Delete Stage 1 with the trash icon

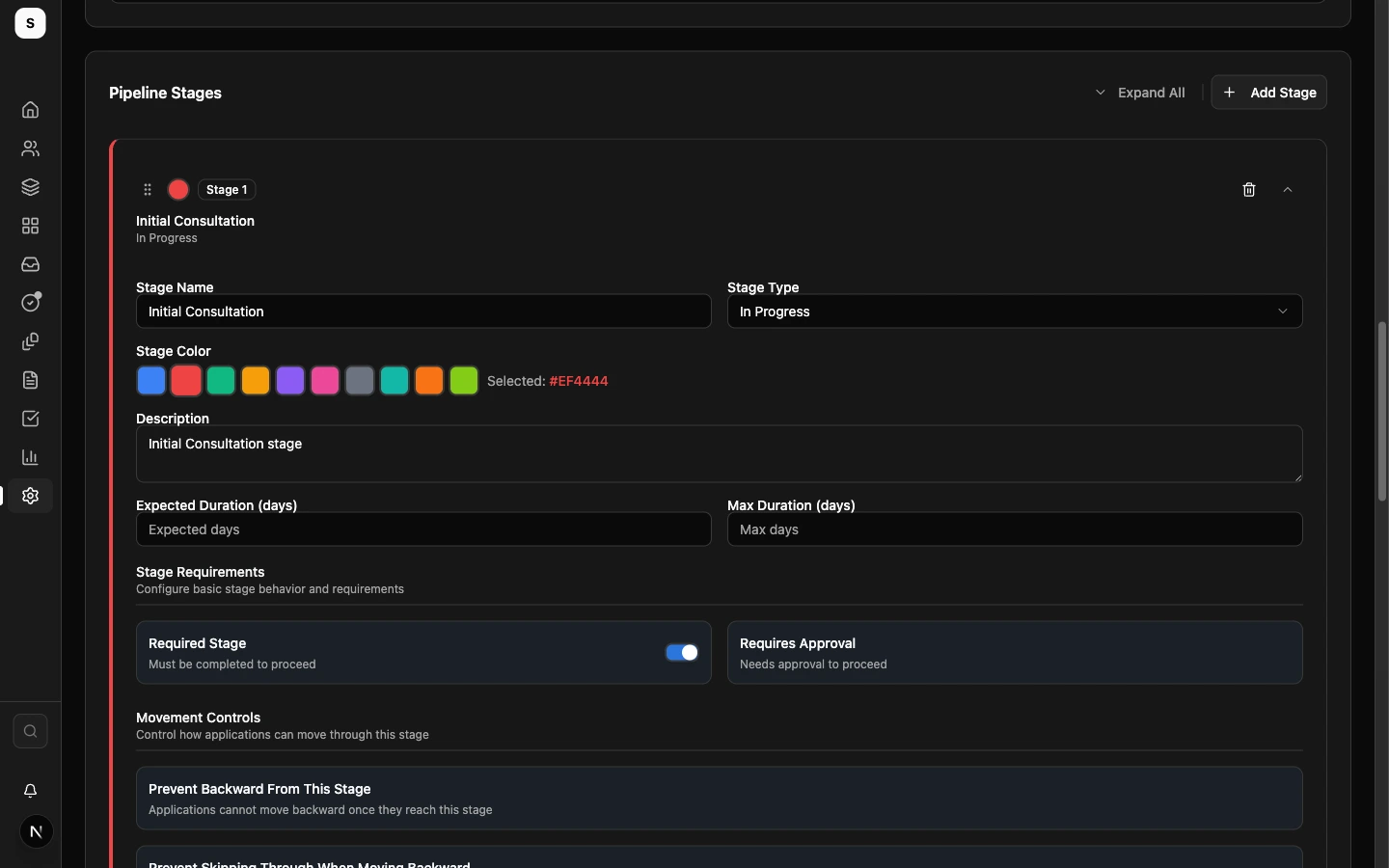click(x=1249, y=190)
